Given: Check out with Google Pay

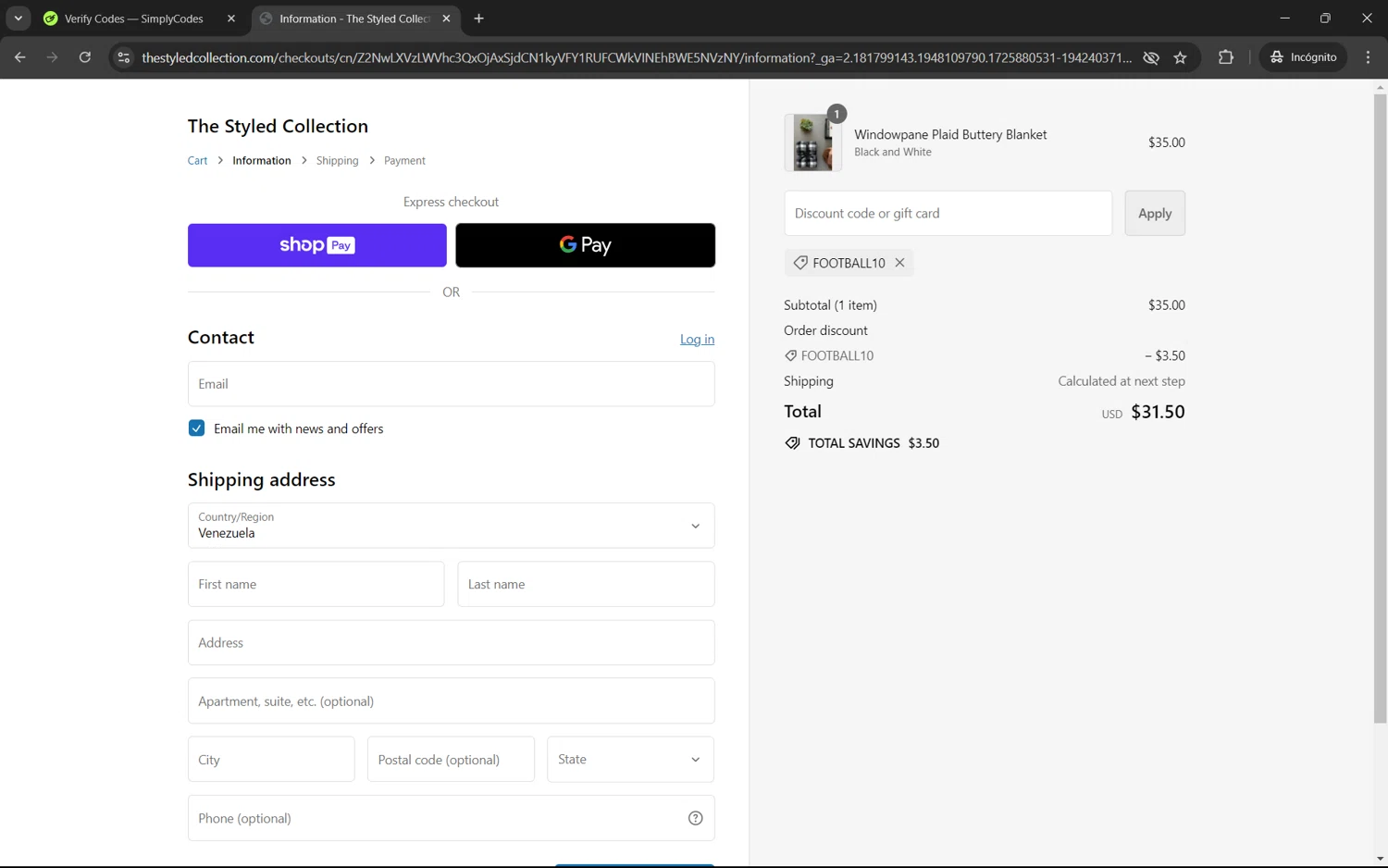Looking at the screenshot, I should tap(585, 245).
